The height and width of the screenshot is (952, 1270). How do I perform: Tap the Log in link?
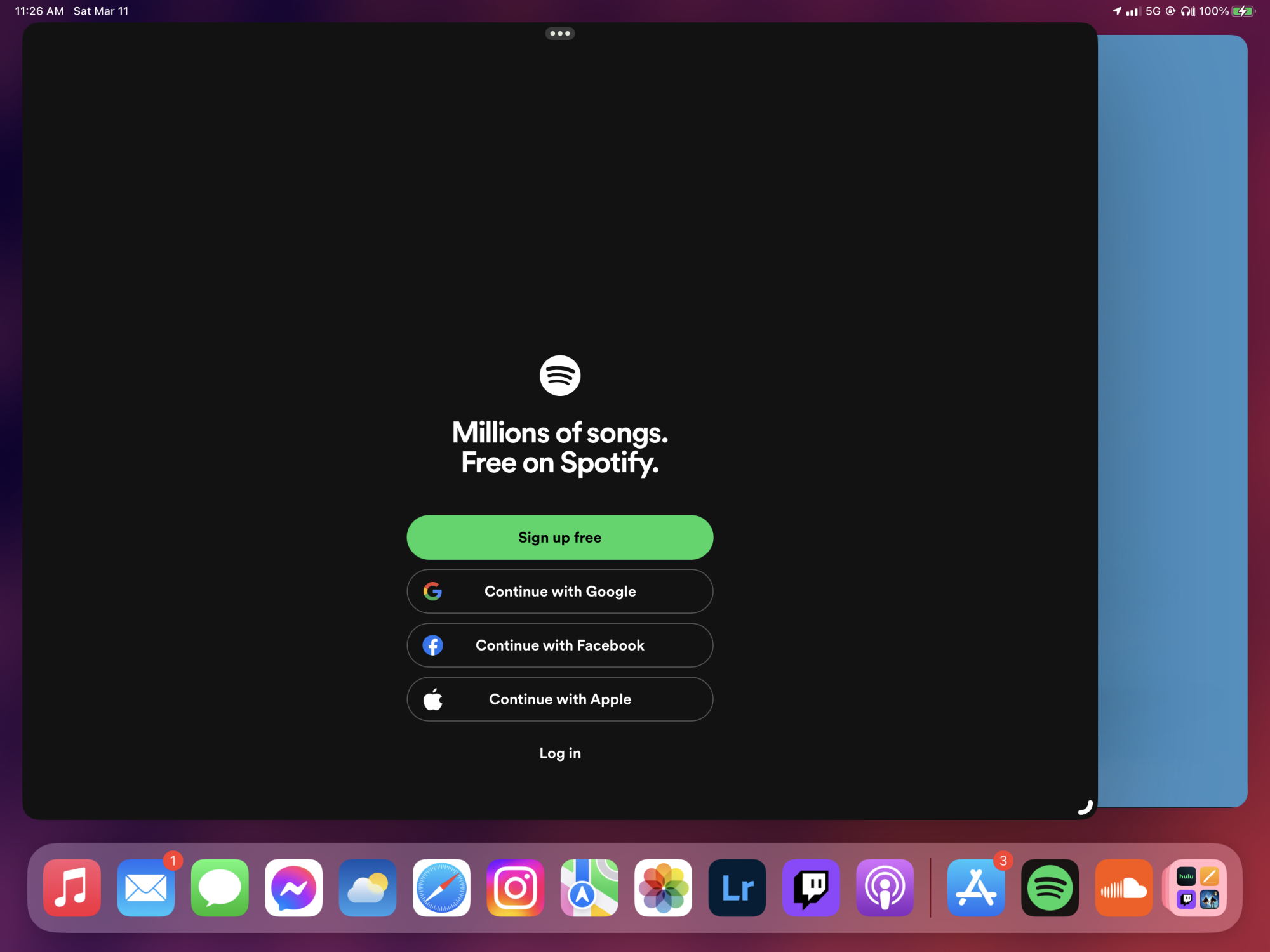559,753
